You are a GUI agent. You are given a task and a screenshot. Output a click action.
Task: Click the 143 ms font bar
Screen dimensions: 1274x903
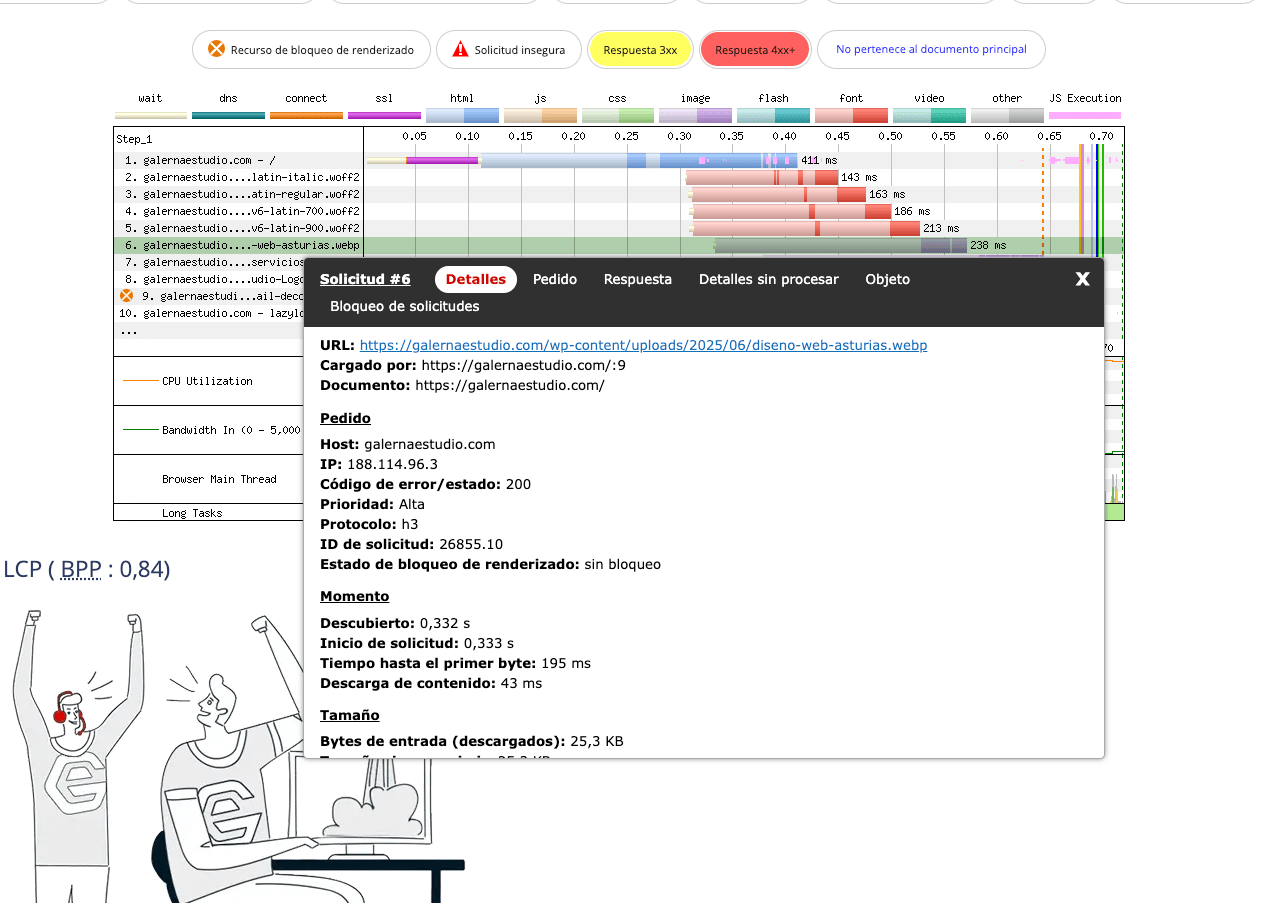[762, 177]
